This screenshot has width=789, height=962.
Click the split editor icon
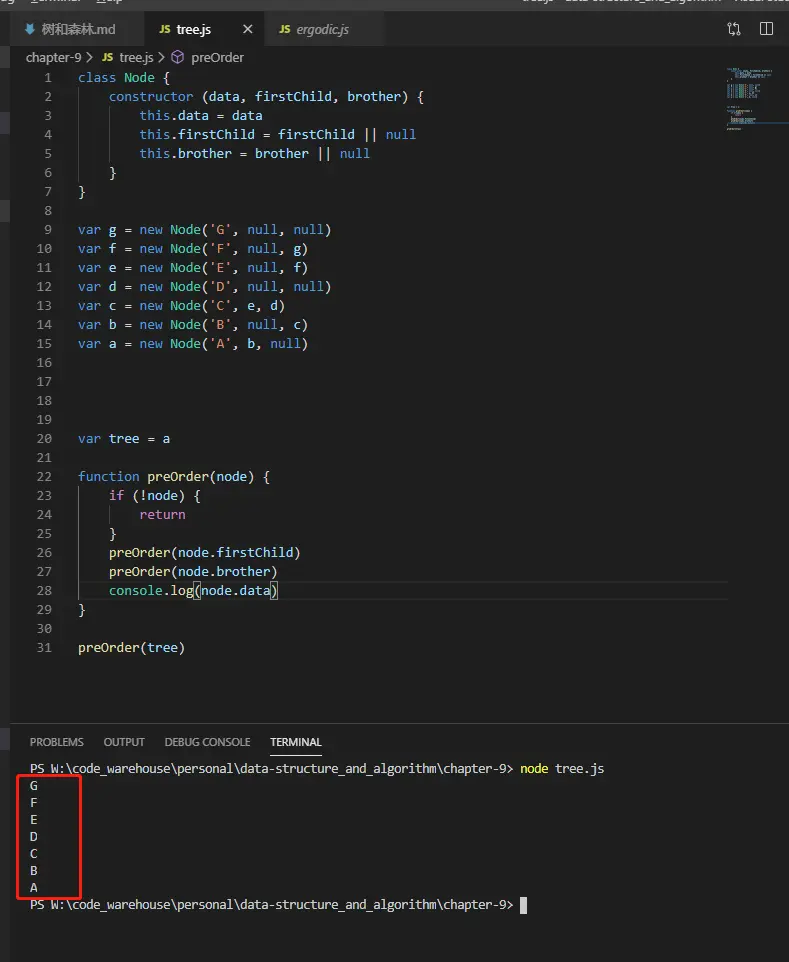(766, 29)
